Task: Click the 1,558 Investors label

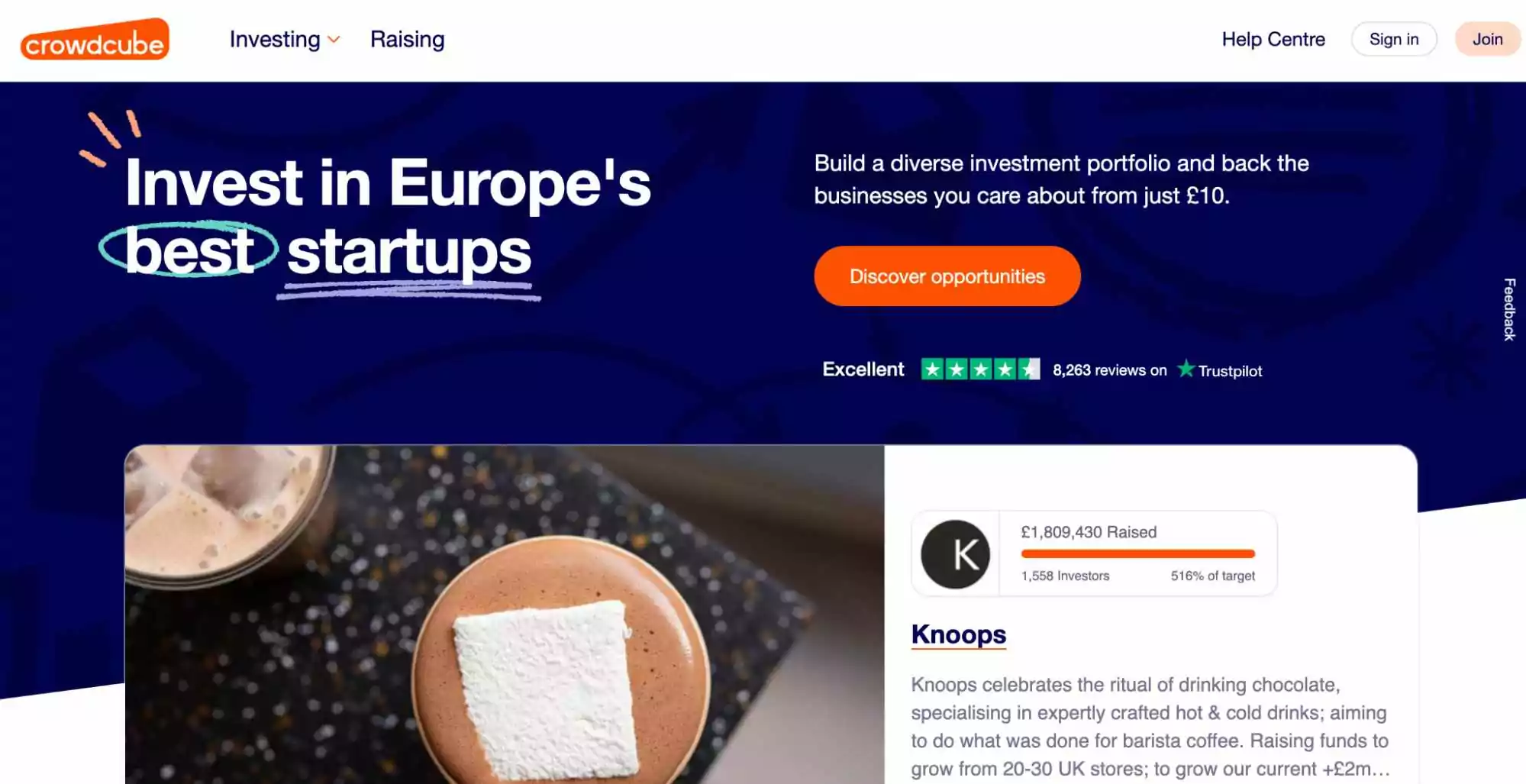Action: point(1063,576)
